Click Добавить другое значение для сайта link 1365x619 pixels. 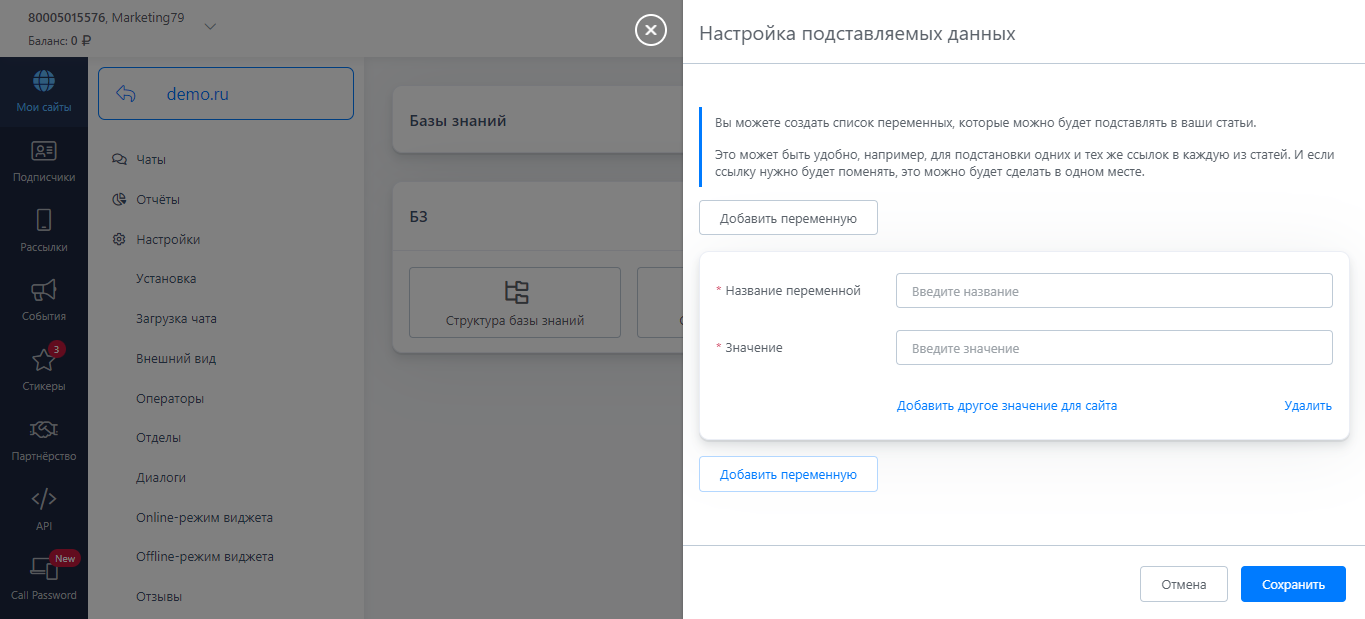(1006, 406)
